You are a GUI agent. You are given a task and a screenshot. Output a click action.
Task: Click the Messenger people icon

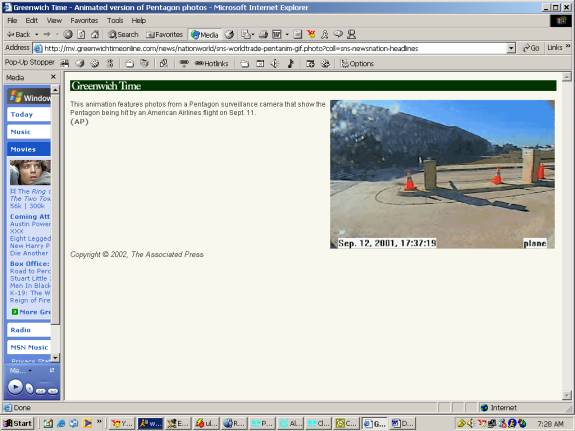[x=325, y=34]
